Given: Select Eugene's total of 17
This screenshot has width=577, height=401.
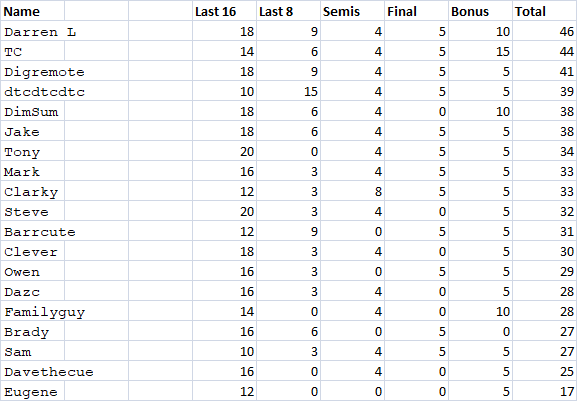Looking at the screenshot, I should pos(545,391).
